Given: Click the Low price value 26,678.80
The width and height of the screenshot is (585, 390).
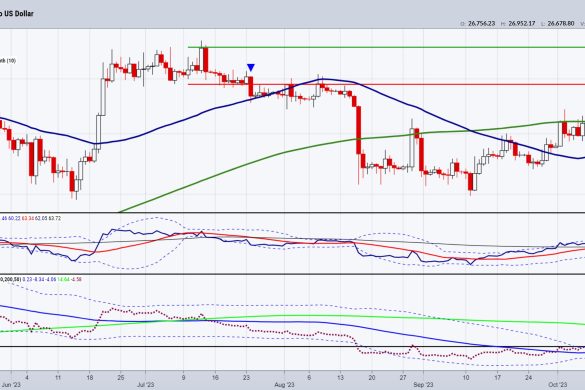Looking at the screenshot, I should tap(560, 24).
